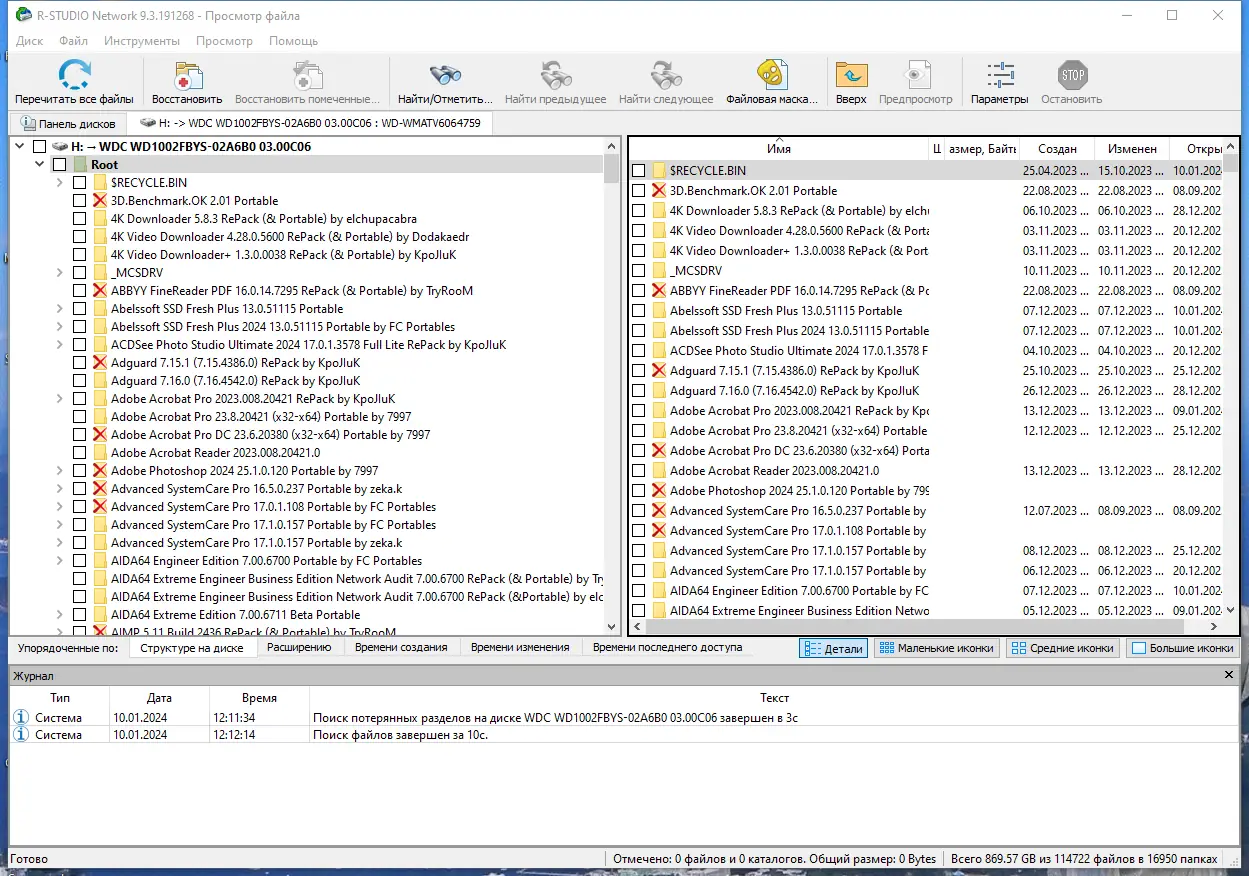Screen dimensions: 1249x876
Task: Click info icon of the 12:12:14 log entry
Action: [21, 735]
